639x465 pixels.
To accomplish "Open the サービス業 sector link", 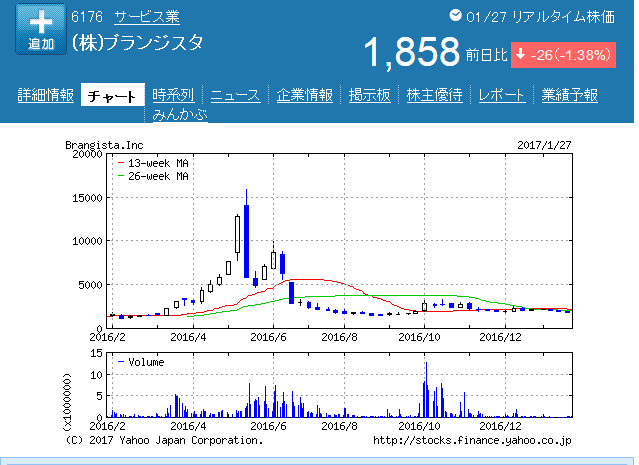I will point(147,17).
